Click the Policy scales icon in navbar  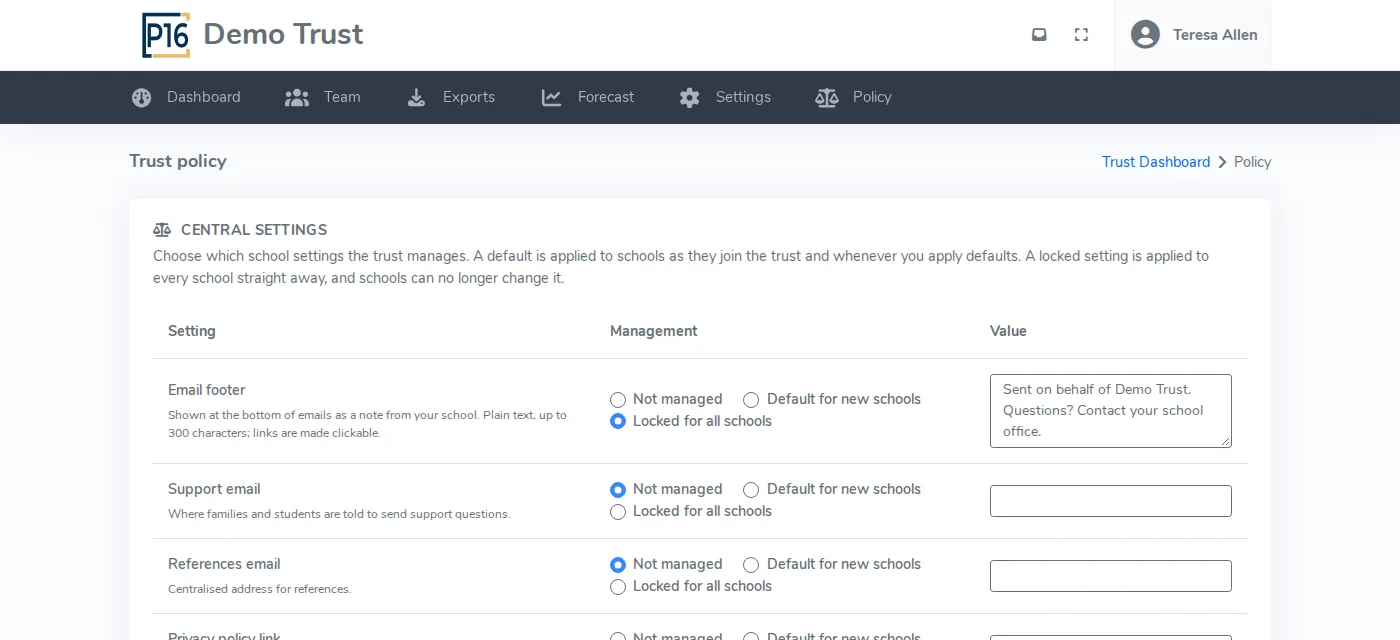click(x=826, y=97)
